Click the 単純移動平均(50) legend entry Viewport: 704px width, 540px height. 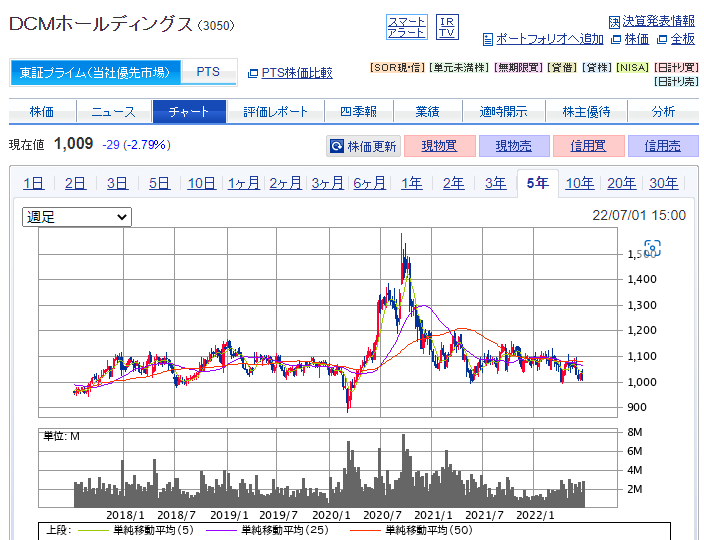[x=409, y=530]
